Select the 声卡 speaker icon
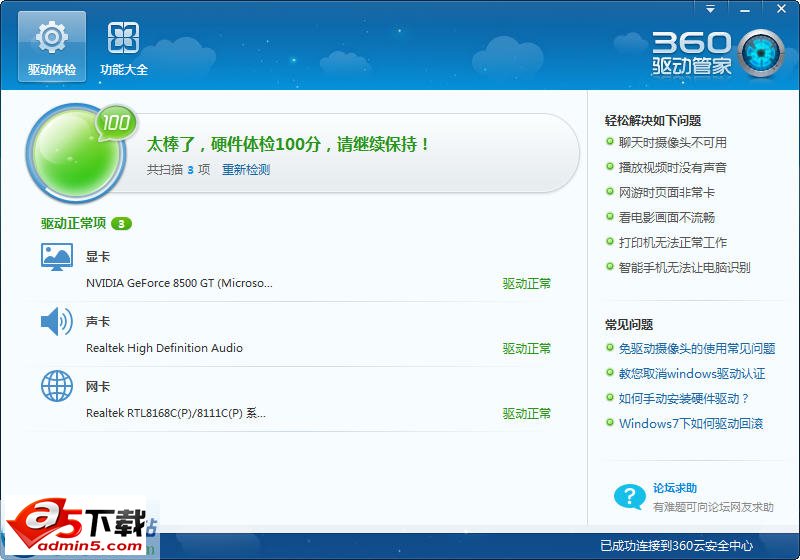The image size is (800, 560). click(57, 321)
